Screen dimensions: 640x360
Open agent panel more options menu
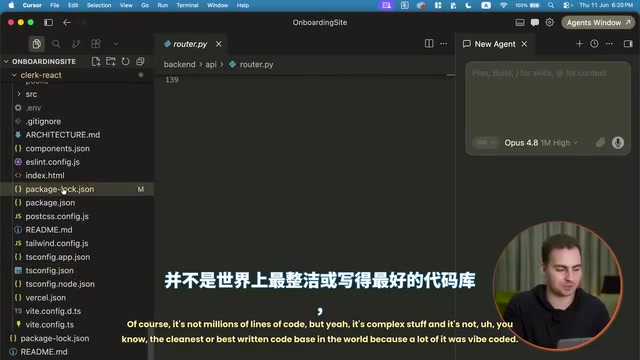(609, 44)
